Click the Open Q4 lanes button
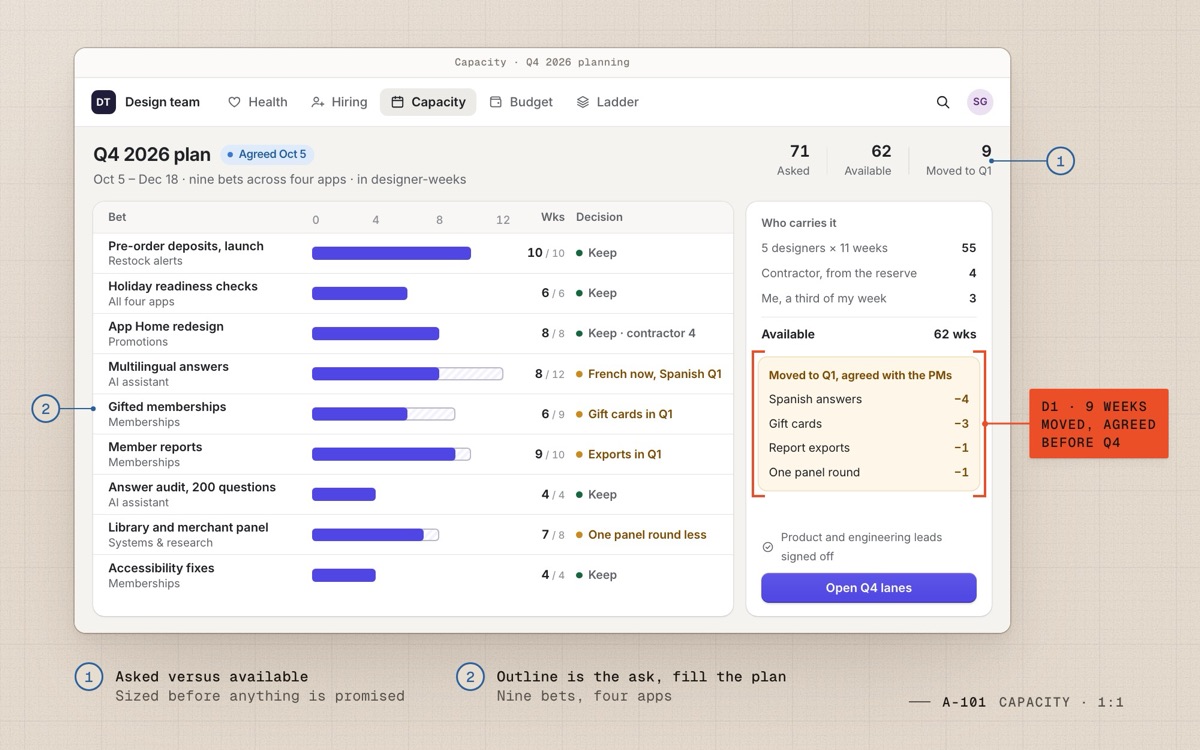1200x750 pixels. coord(869,588)
